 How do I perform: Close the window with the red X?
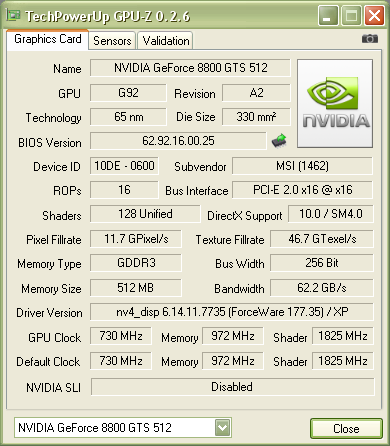click(374, 15)
